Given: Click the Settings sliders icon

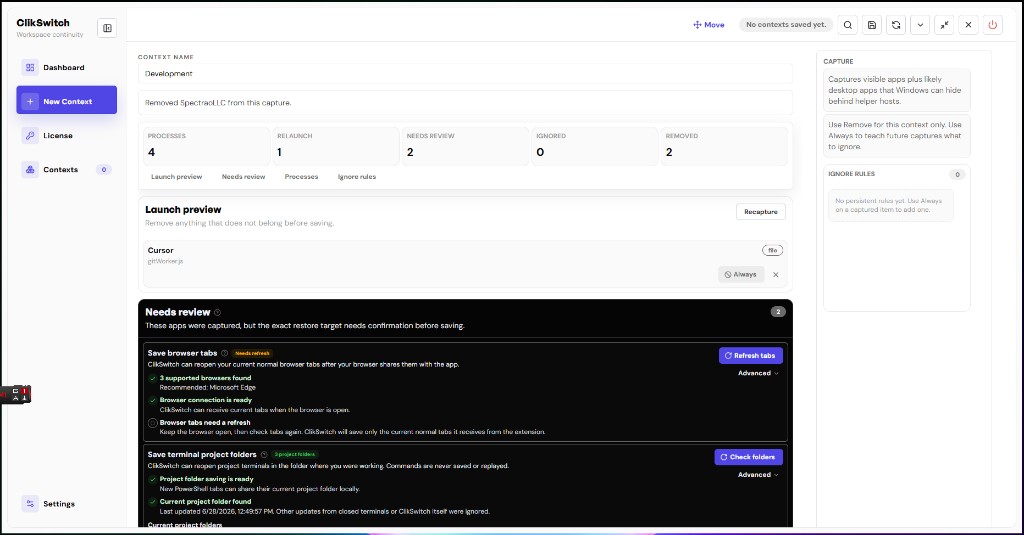Looking at the screenshot, I should tap(30, 504).
